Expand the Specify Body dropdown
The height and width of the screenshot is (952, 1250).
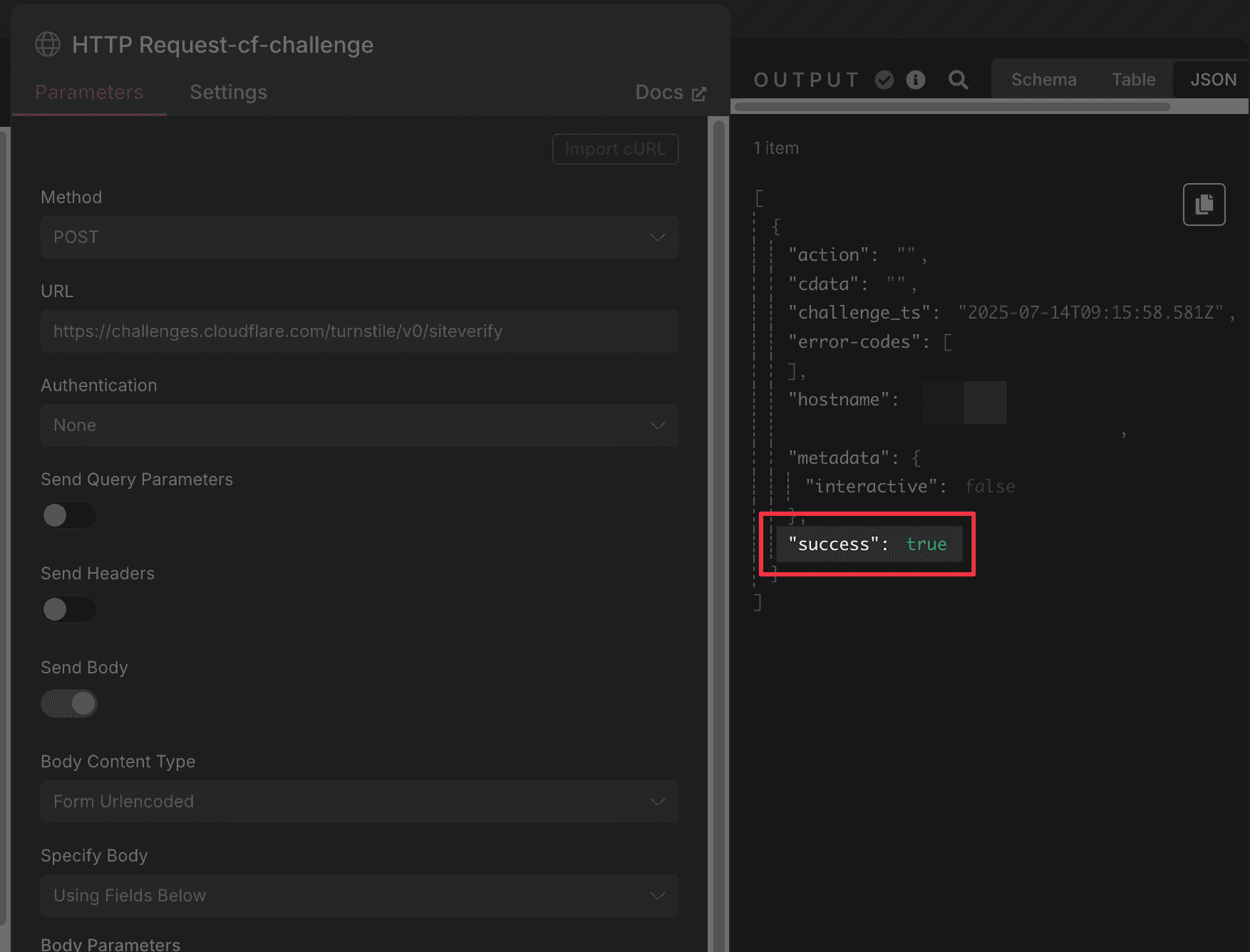[x=359, y=896]
